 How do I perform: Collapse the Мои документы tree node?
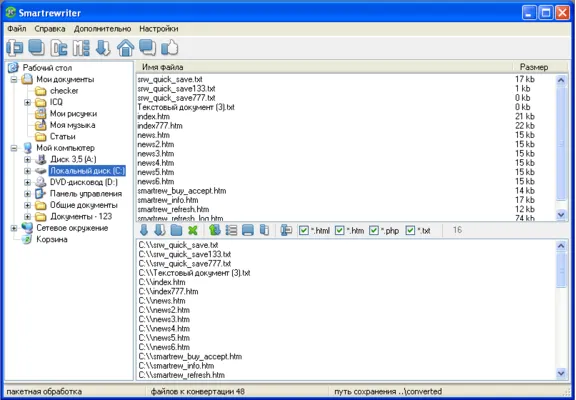[x=14, y=79]
